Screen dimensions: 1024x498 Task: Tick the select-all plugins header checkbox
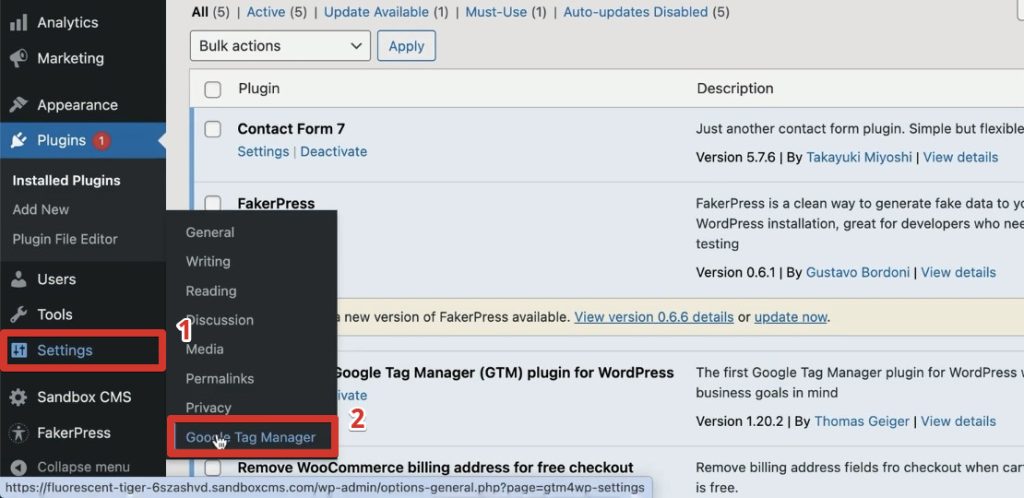coord(213,89)
